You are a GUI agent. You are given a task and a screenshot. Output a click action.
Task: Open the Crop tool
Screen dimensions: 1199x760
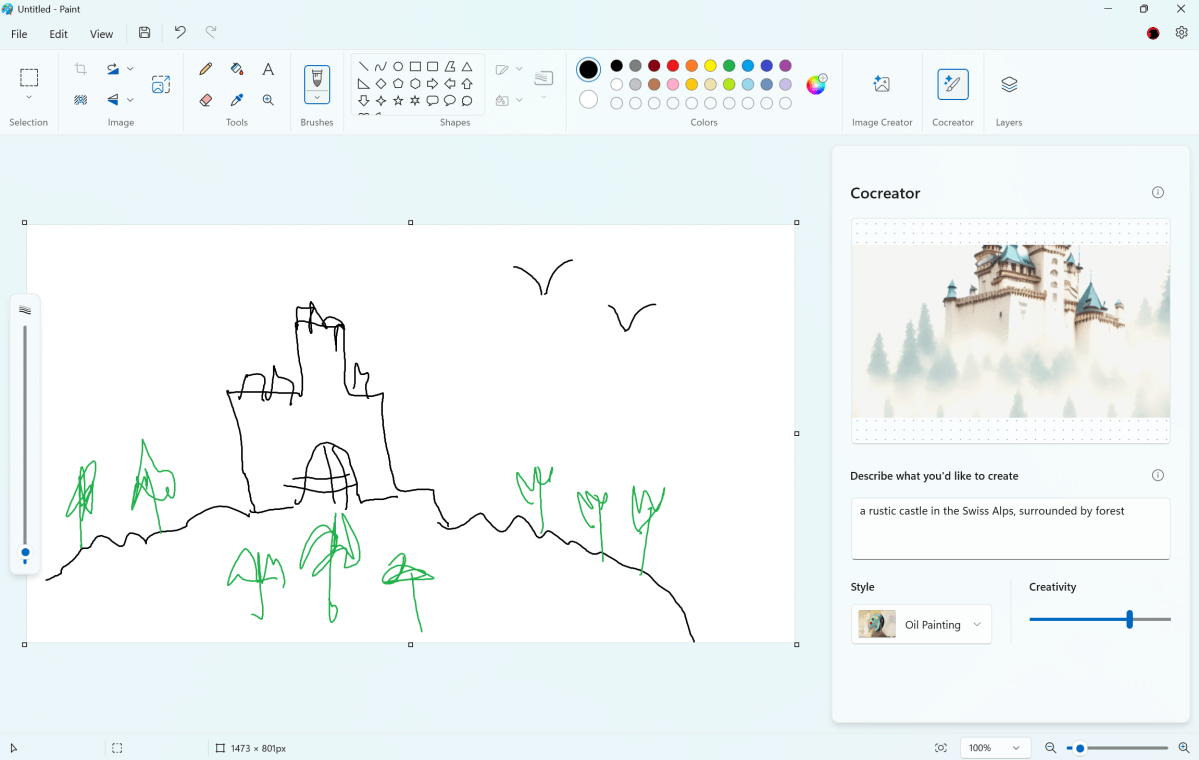[x=80, y=68]
